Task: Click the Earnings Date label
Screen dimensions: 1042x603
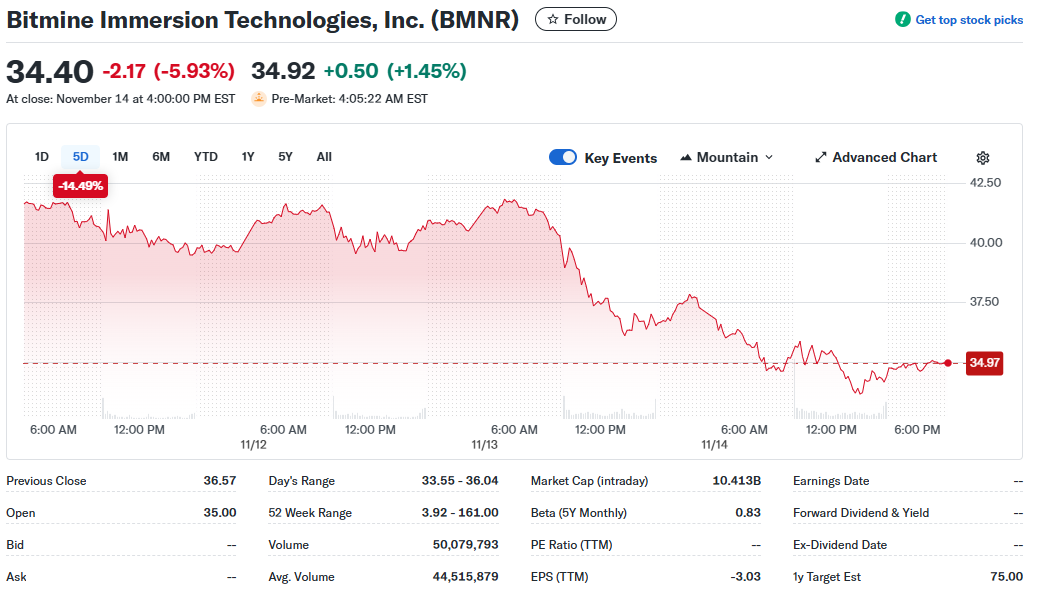Action: click(831, 481)
